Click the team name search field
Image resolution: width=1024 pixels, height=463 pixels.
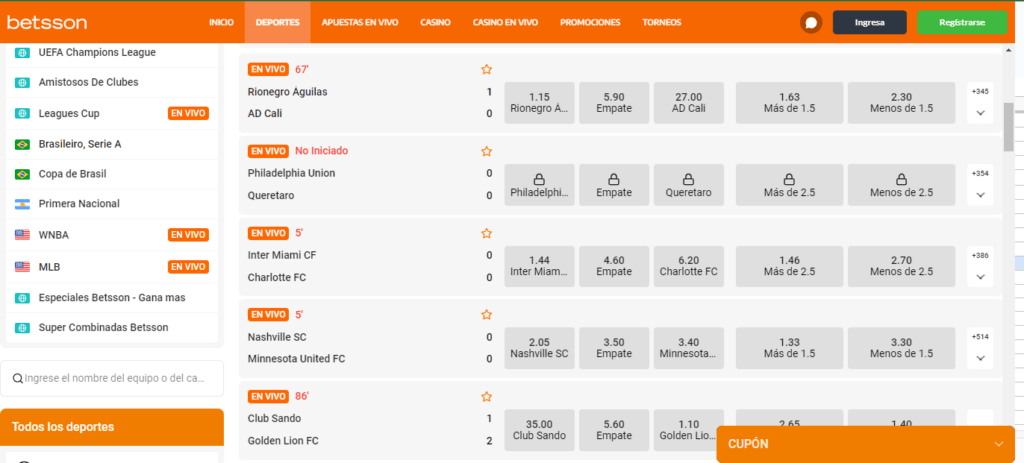tap(112, 378)
